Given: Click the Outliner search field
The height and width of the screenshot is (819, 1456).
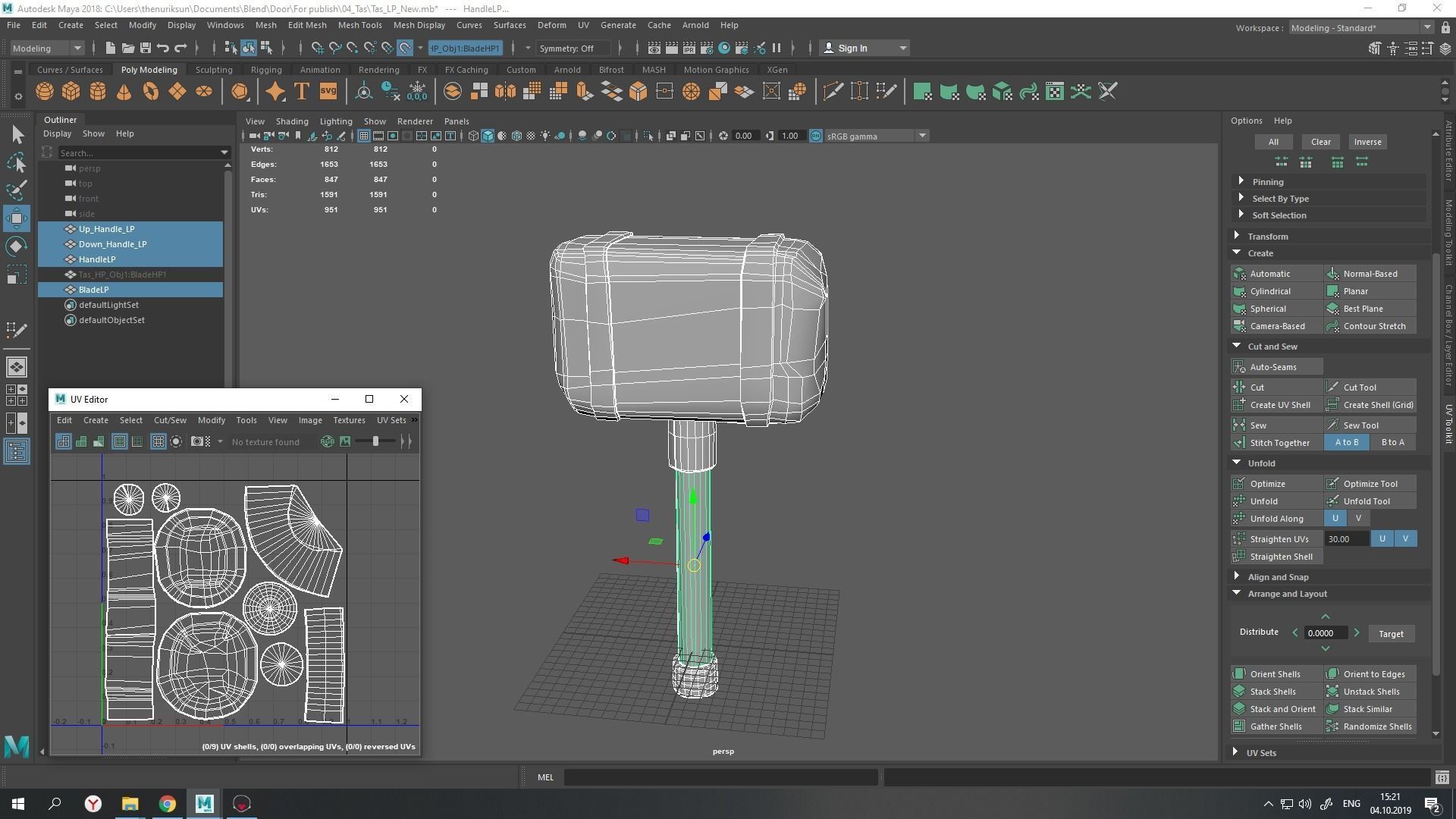Looking at the screenshot, I should pos(139,152).
